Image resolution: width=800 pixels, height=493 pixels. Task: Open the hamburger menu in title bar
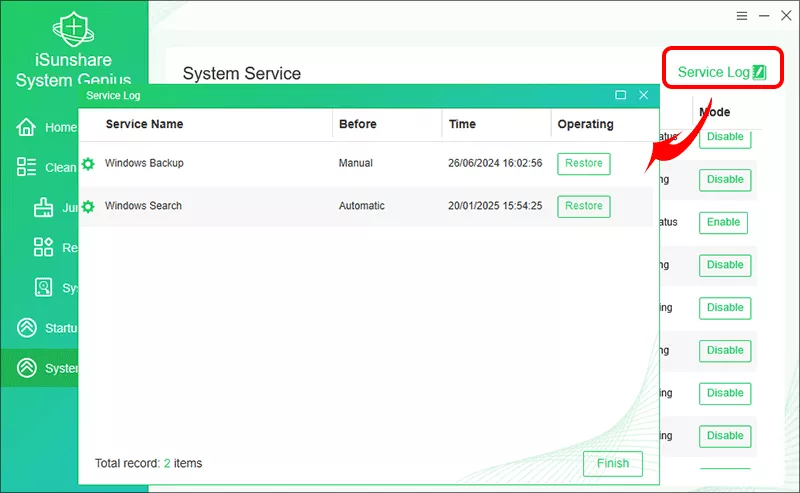pos(742,16)
